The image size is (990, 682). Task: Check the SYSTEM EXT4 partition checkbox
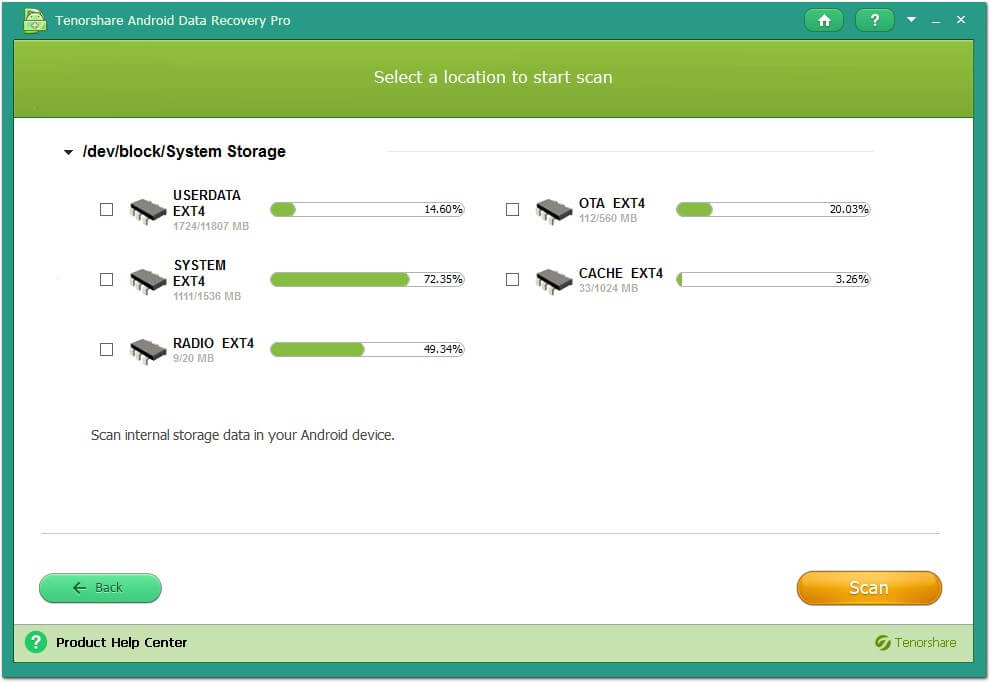tap(107, 279)
